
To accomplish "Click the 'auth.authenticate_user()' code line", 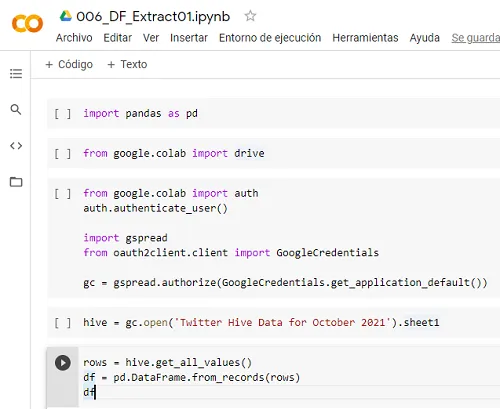I will pyautogui.click(x=155, y=208).
